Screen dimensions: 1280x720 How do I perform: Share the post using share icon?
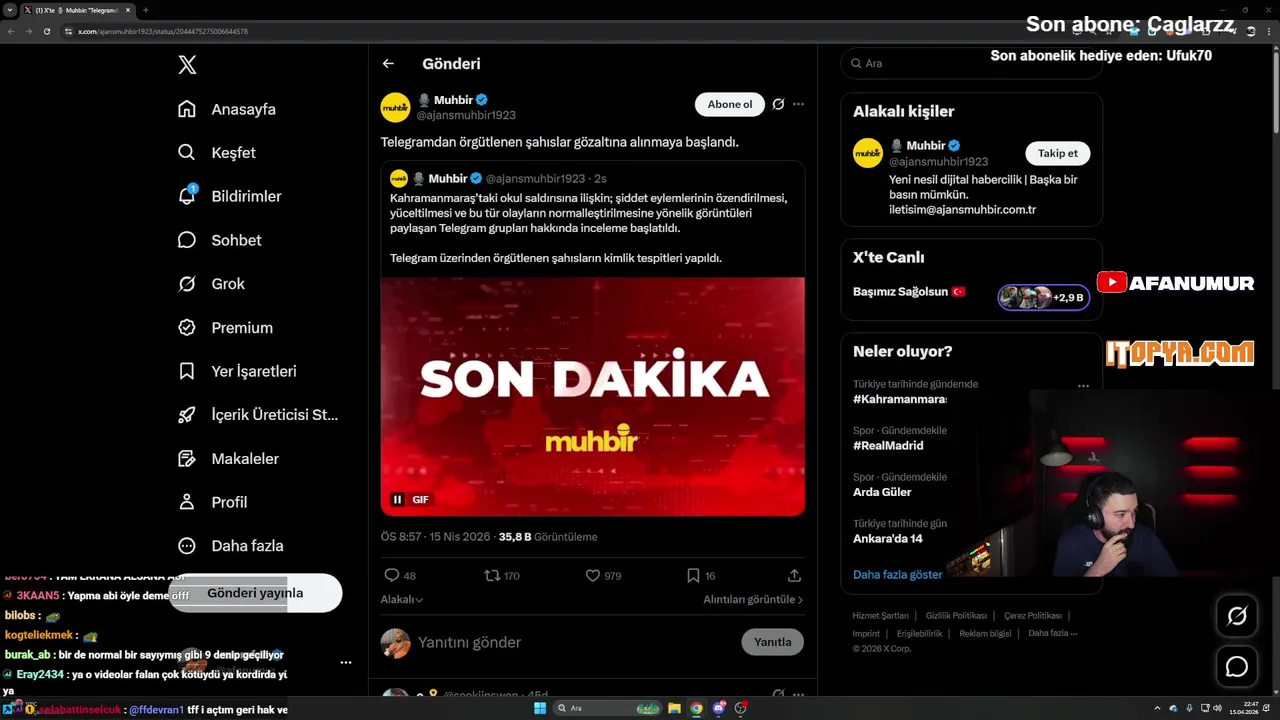click(794, 575)
